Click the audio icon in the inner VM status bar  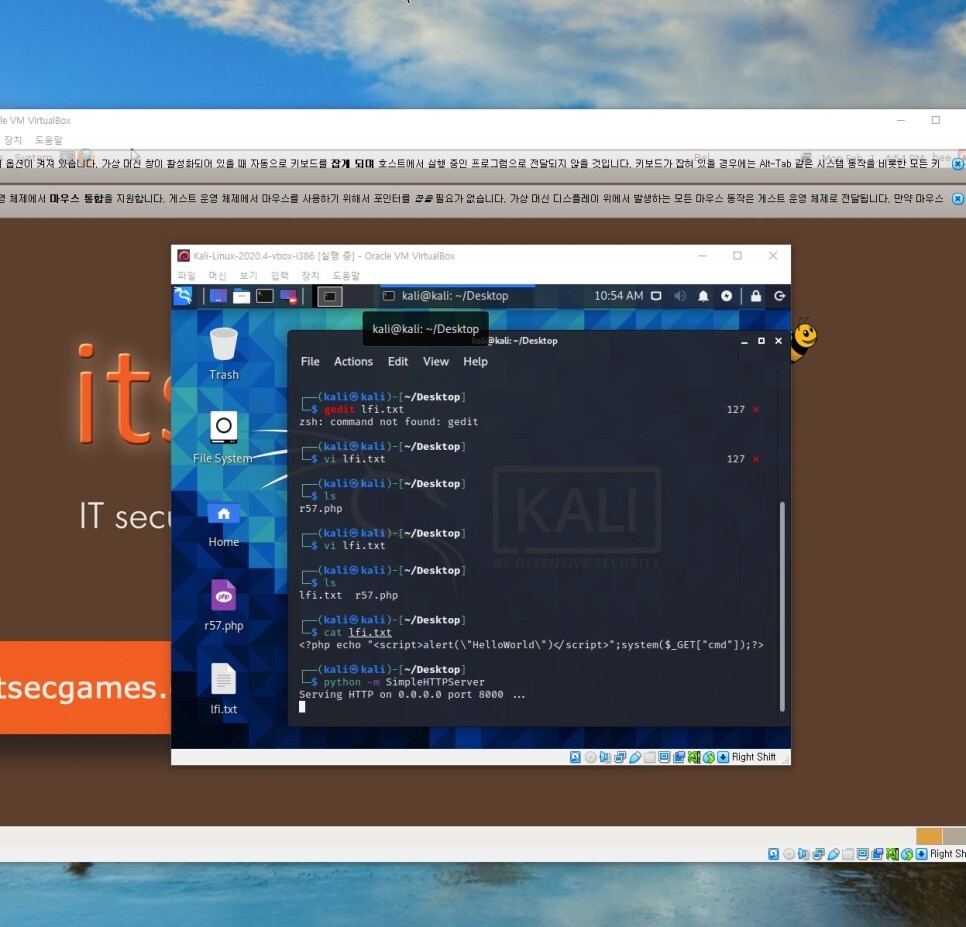(605, 757)
